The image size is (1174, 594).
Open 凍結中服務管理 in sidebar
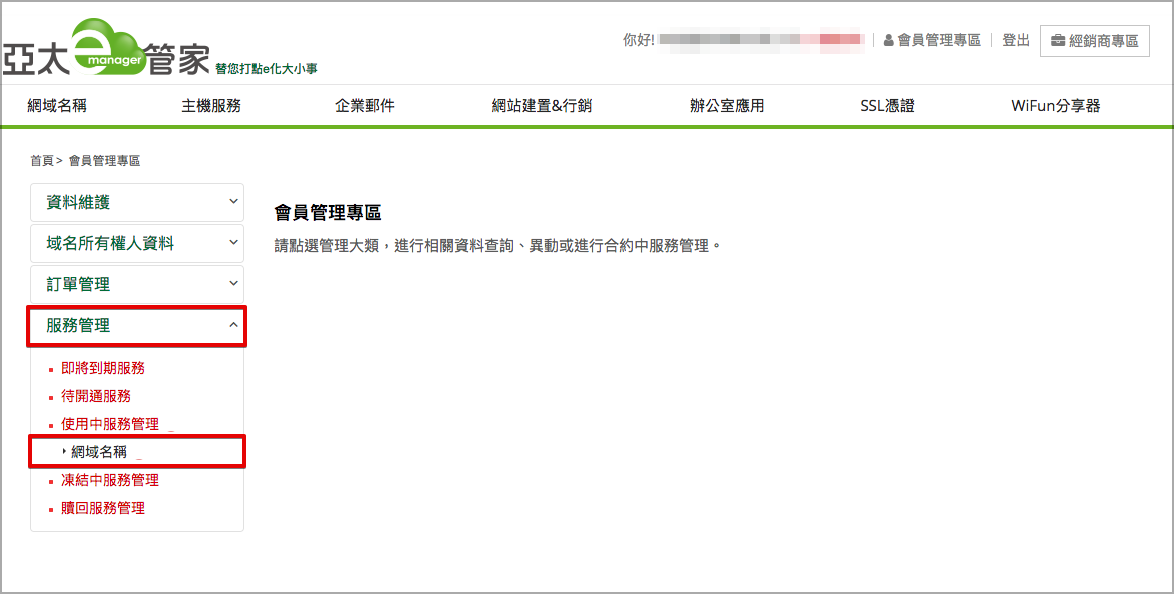click(x=110, y=480)
